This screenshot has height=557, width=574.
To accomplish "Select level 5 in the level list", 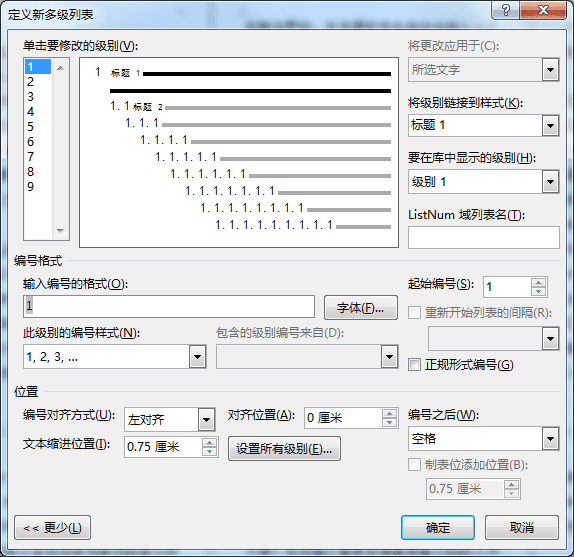I will (x=38, y=127).
